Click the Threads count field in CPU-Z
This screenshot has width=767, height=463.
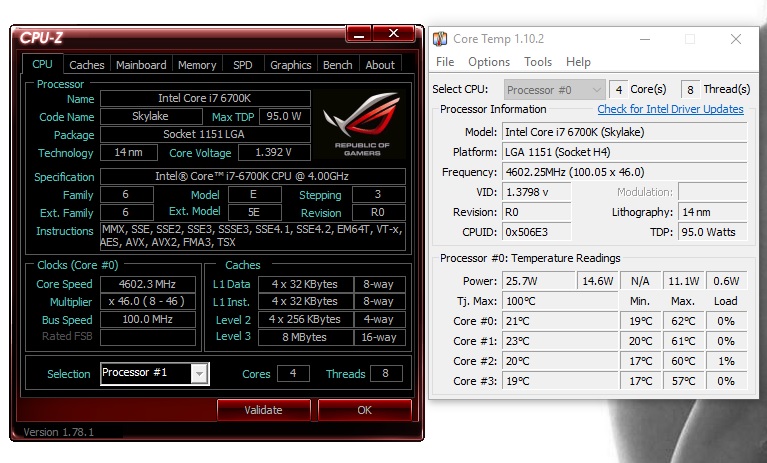[x=386, y=374]
